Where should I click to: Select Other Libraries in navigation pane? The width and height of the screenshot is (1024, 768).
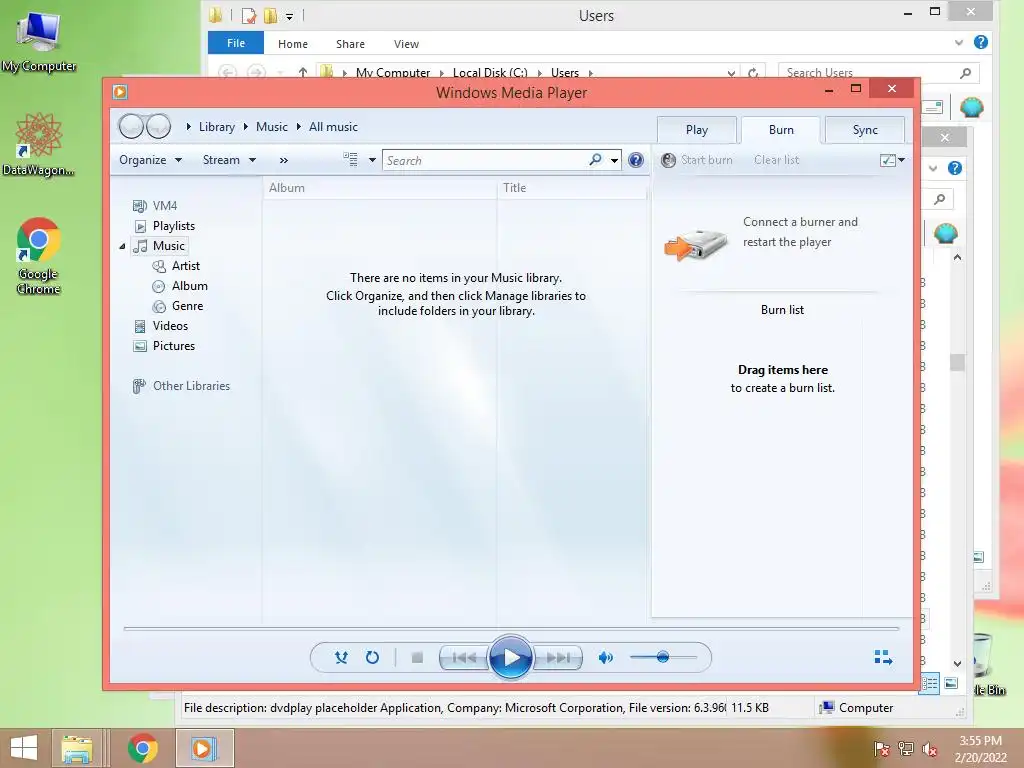coord(182,386)
